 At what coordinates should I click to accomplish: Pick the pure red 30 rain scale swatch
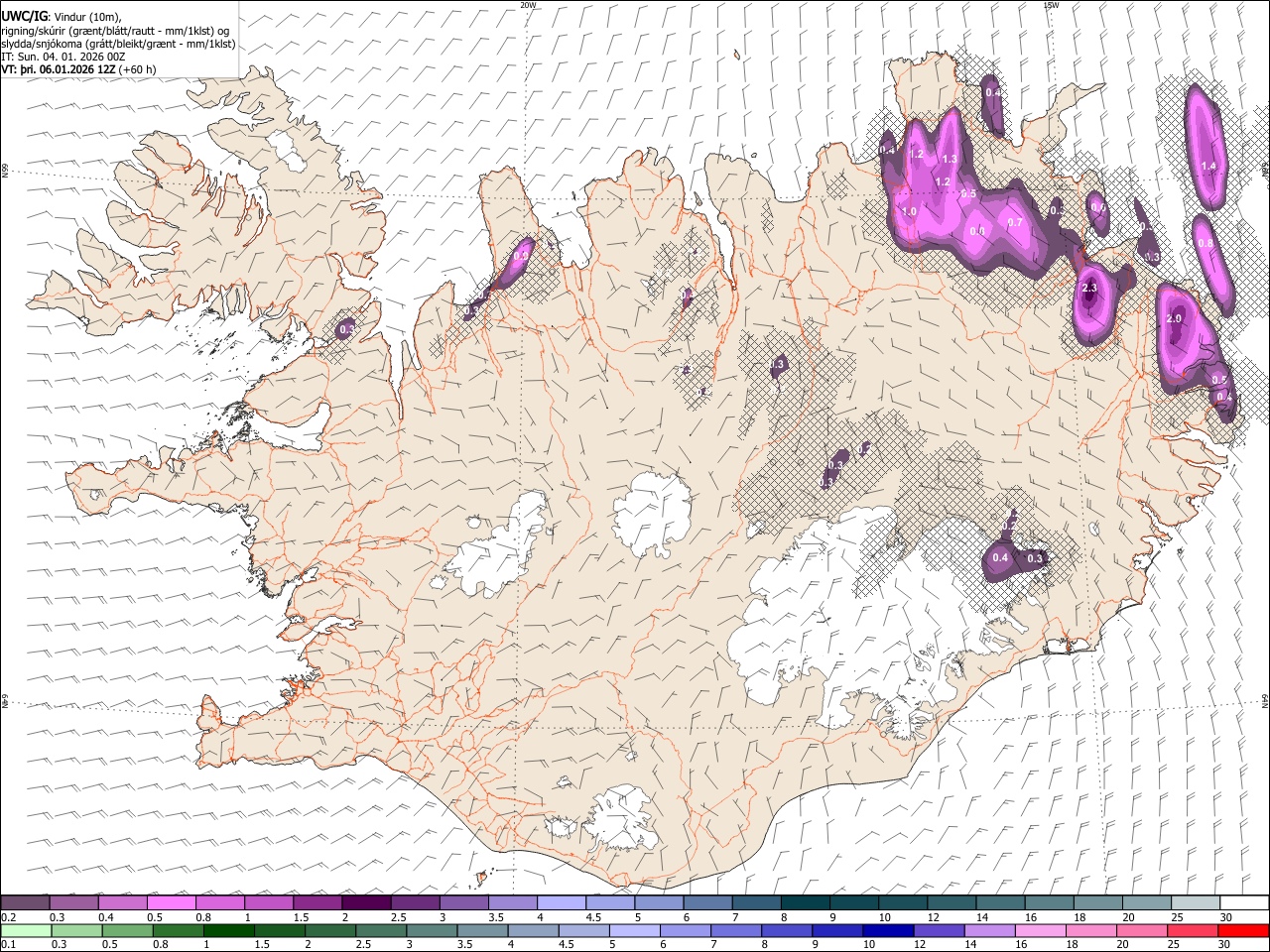click(1242, 930)
